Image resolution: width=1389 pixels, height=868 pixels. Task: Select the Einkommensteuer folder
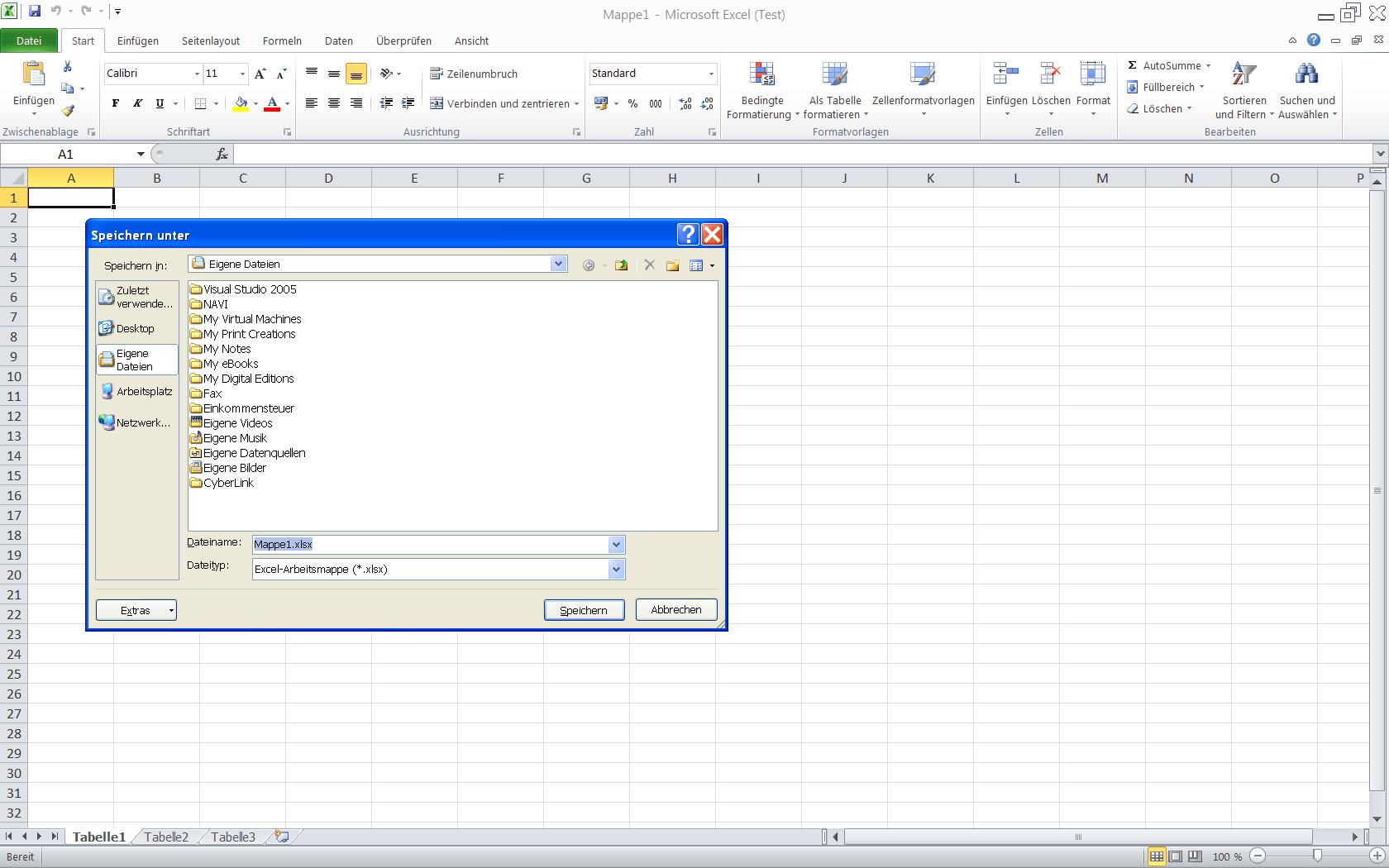(242, 408)
